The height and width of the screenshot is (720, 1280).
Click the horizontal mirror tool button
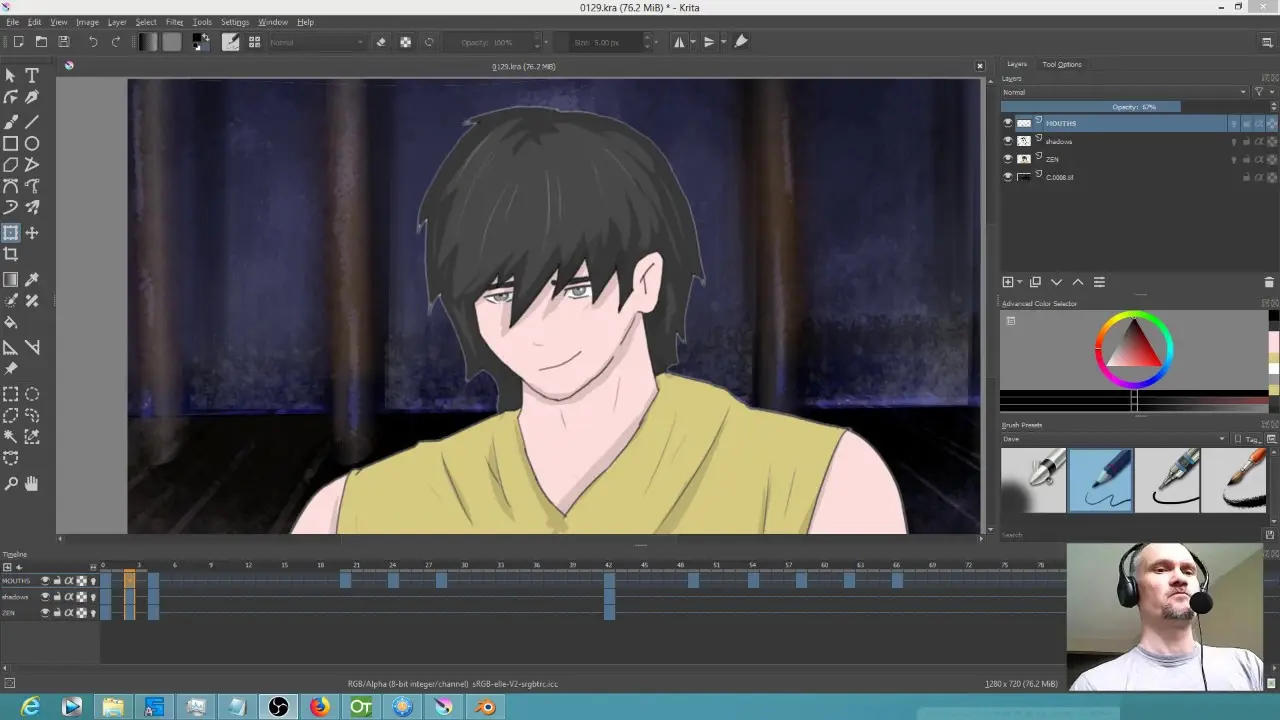(680, 42)
